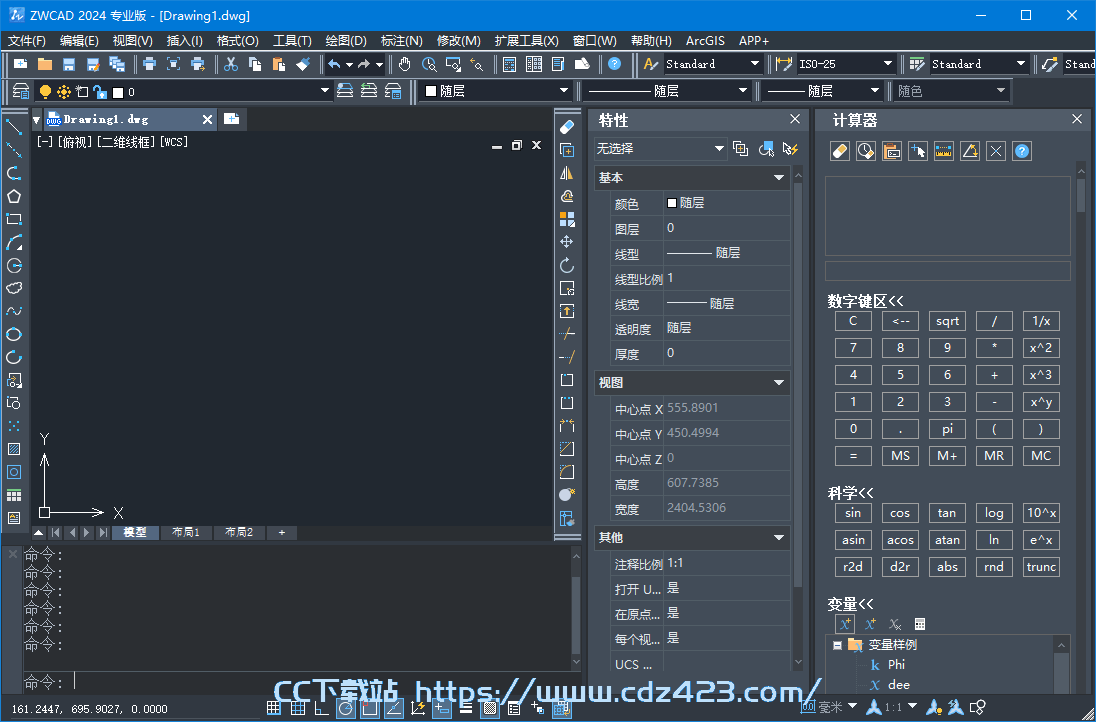Collapse the 基本 properties section
Screen dimensions: 1096x722
coord(778,178)
